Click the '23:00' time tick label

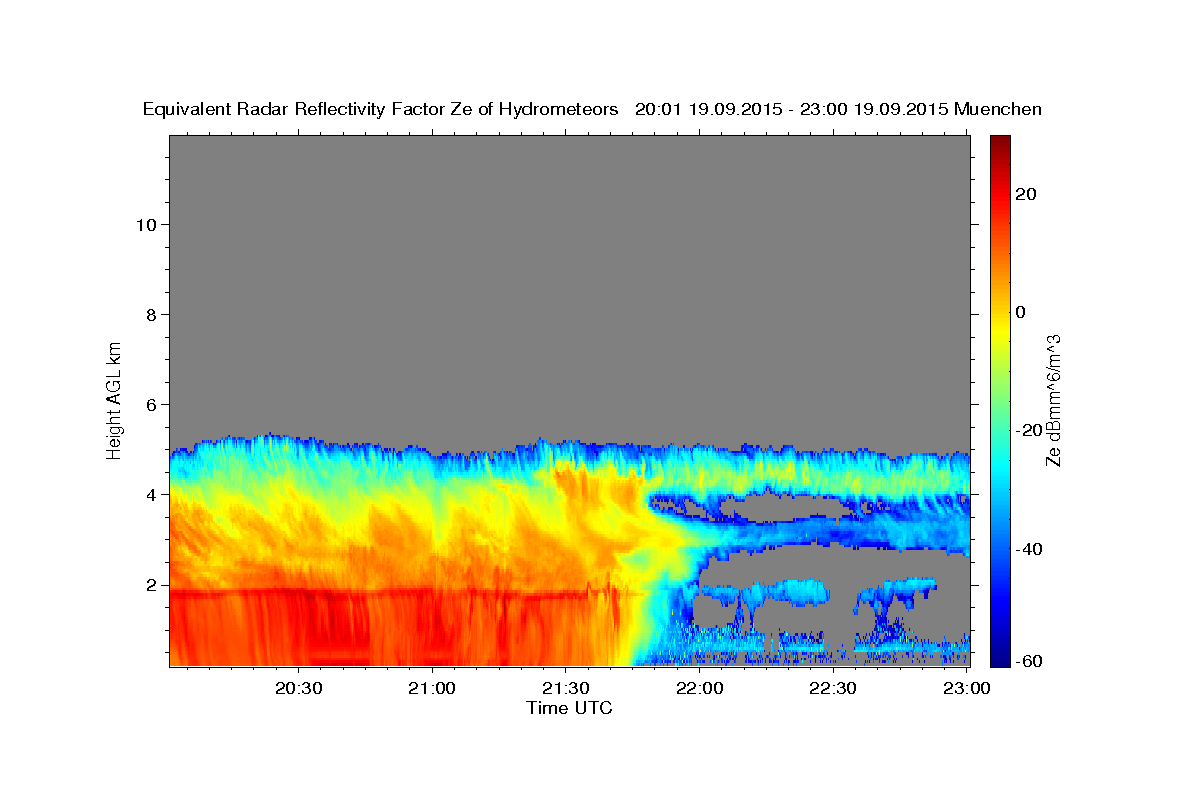click(x=967, y=688)
